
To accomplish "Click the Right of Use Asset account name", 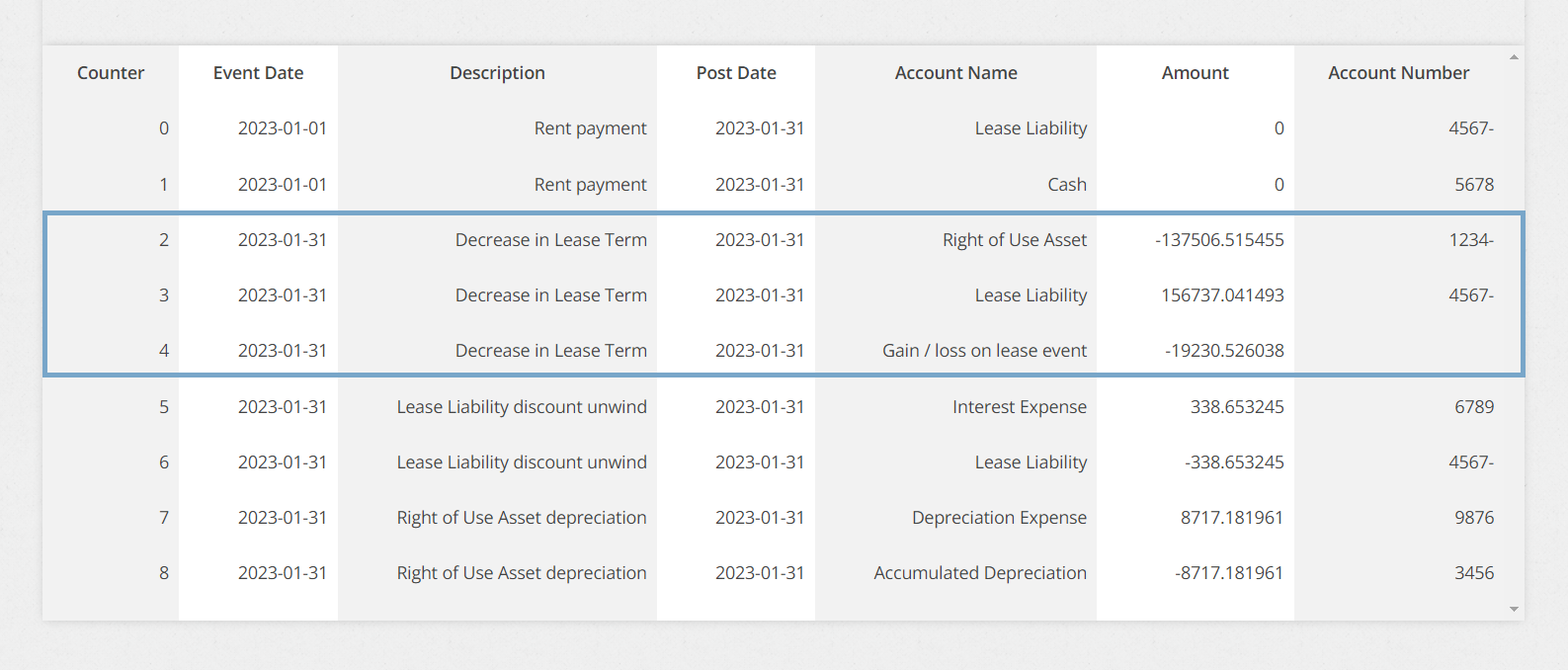I will click(x=1015, y=240).
